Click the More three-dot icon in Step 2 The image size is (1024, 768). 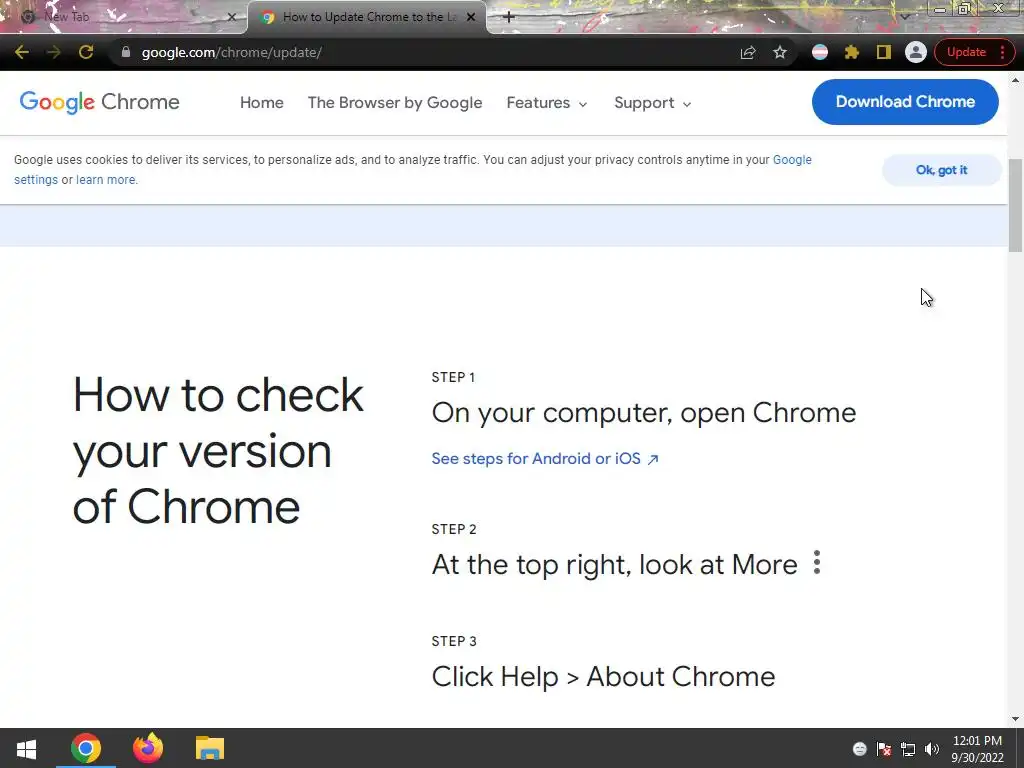[816, 562]
